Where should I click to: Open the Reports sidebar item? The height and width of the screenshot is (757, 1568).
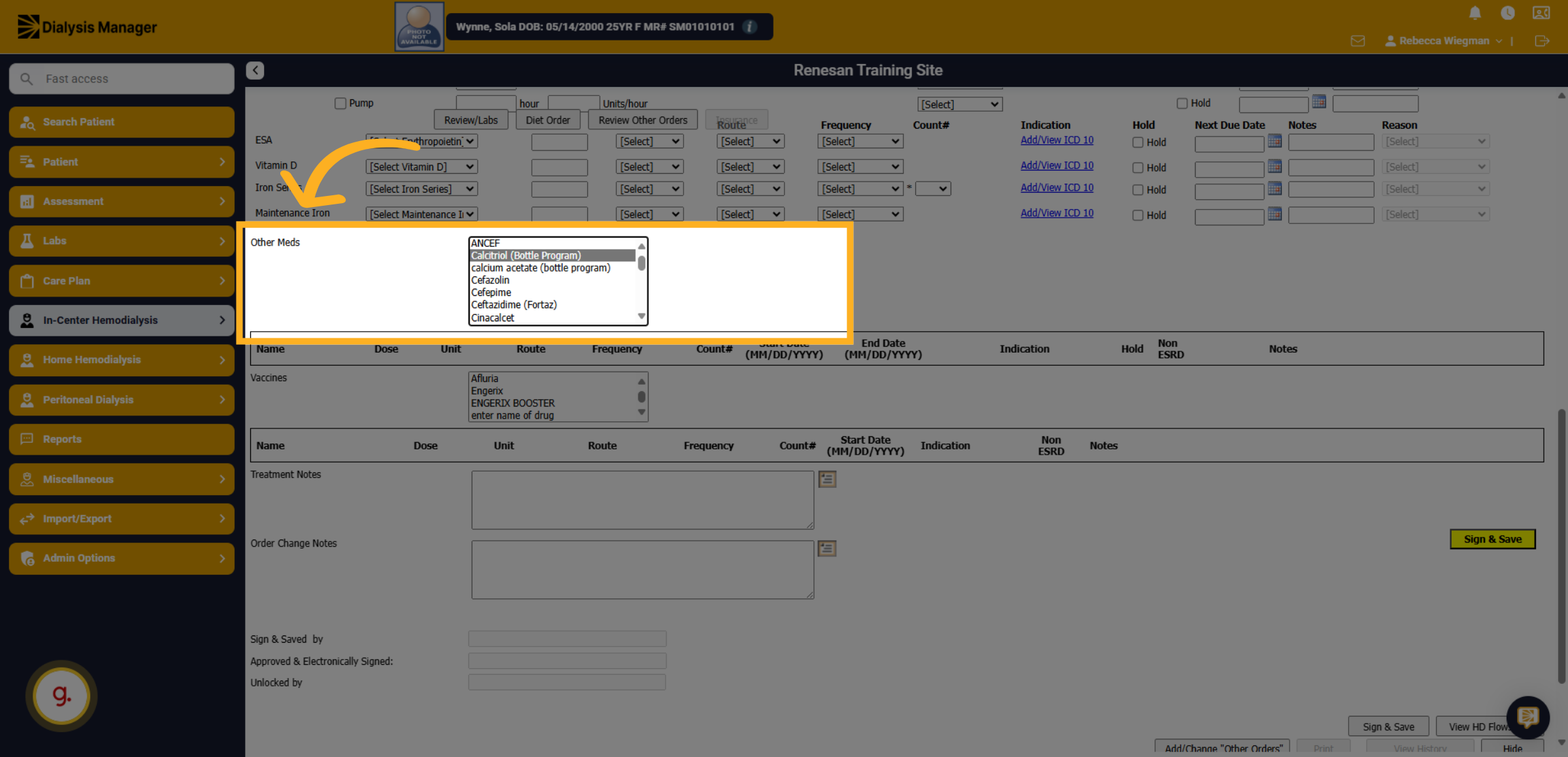(122, 439)
